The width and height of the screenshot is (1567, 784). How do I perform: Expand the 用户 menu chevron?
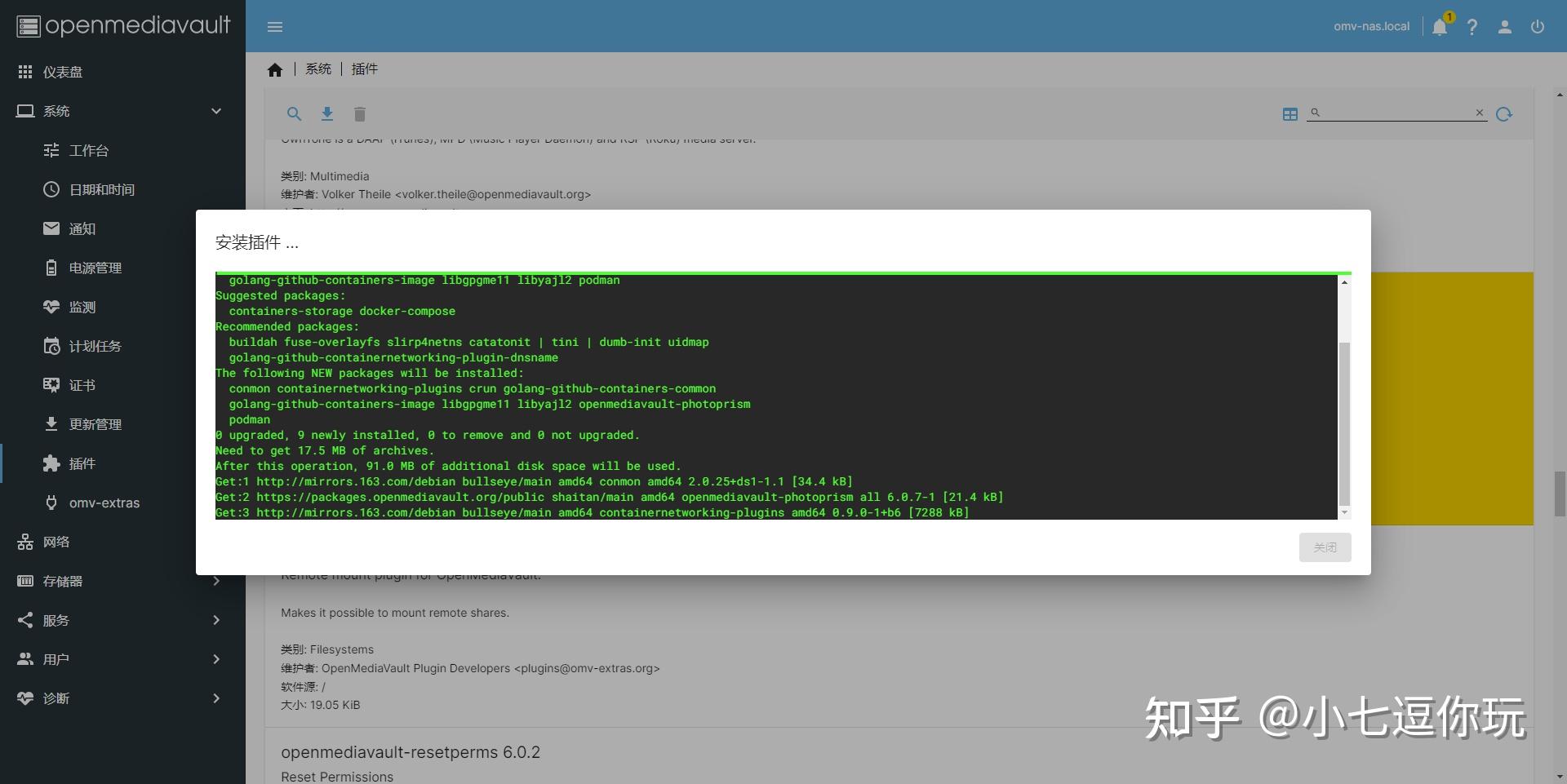216,659
